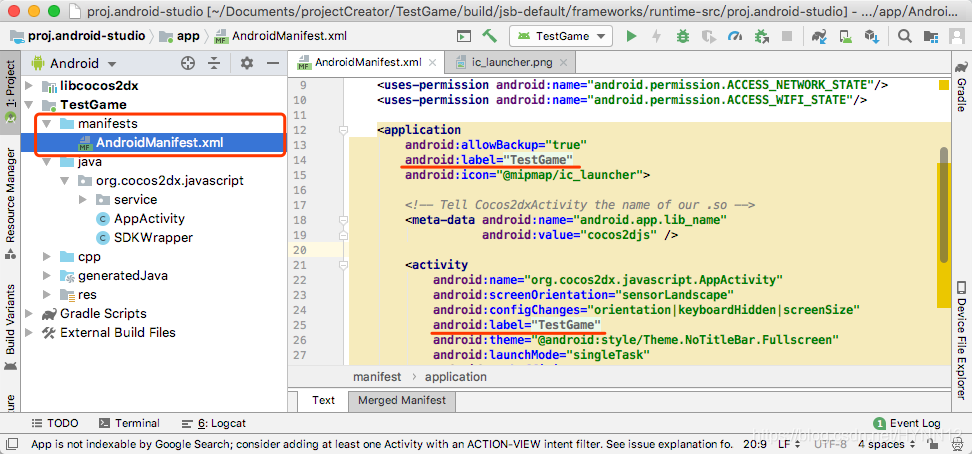This screenshot has width=972, height=454.
Task: Open TODO tool window
Action: [x=55, y=424]
